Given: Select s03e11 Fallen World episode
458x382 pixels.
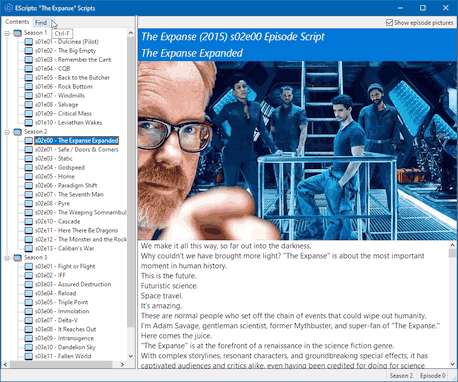Looking at the screenshot, I should click(x=63, y=356).
